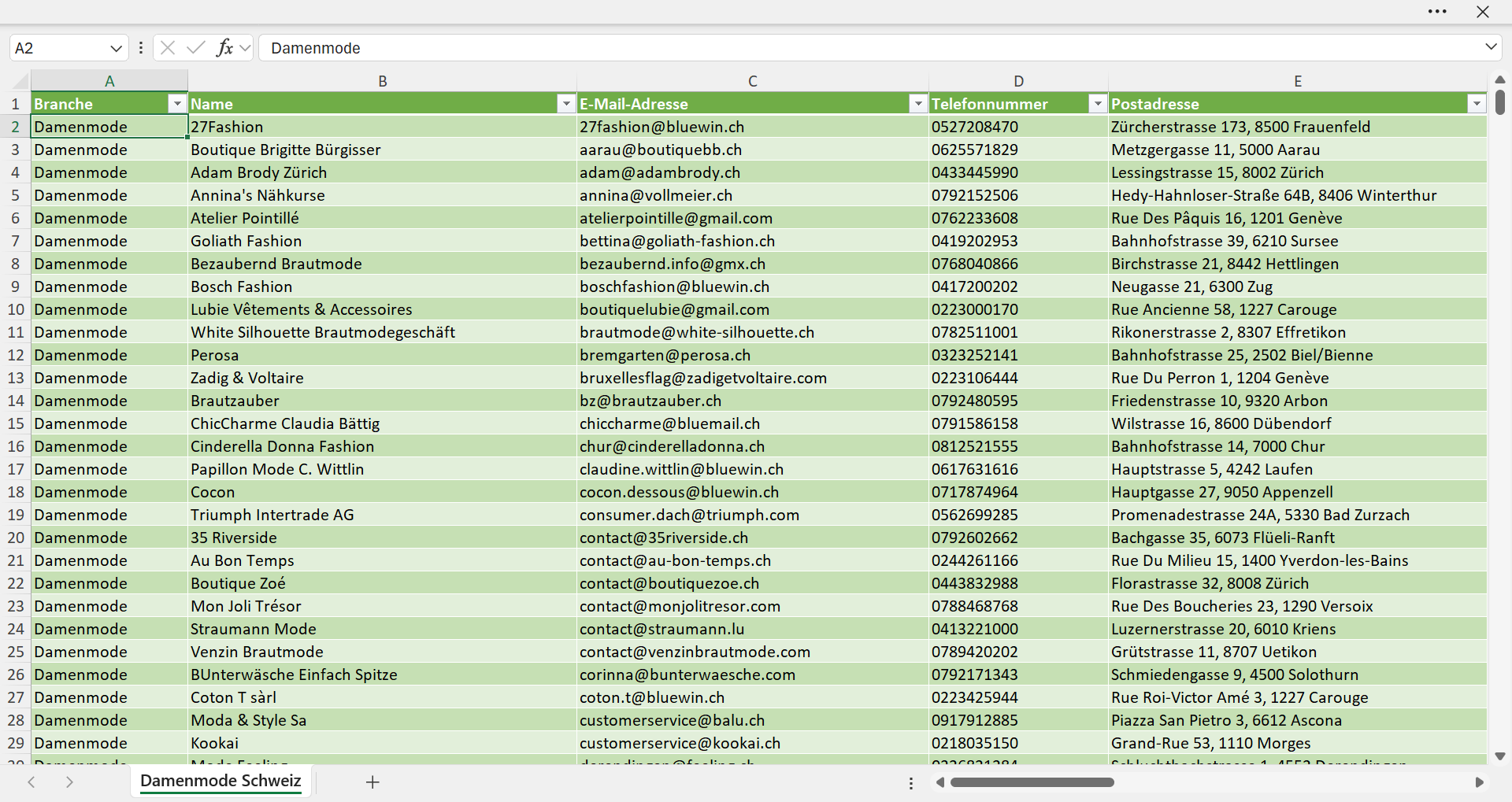Select cell Bezaubernd Brautmode

(x=383, y=264)
